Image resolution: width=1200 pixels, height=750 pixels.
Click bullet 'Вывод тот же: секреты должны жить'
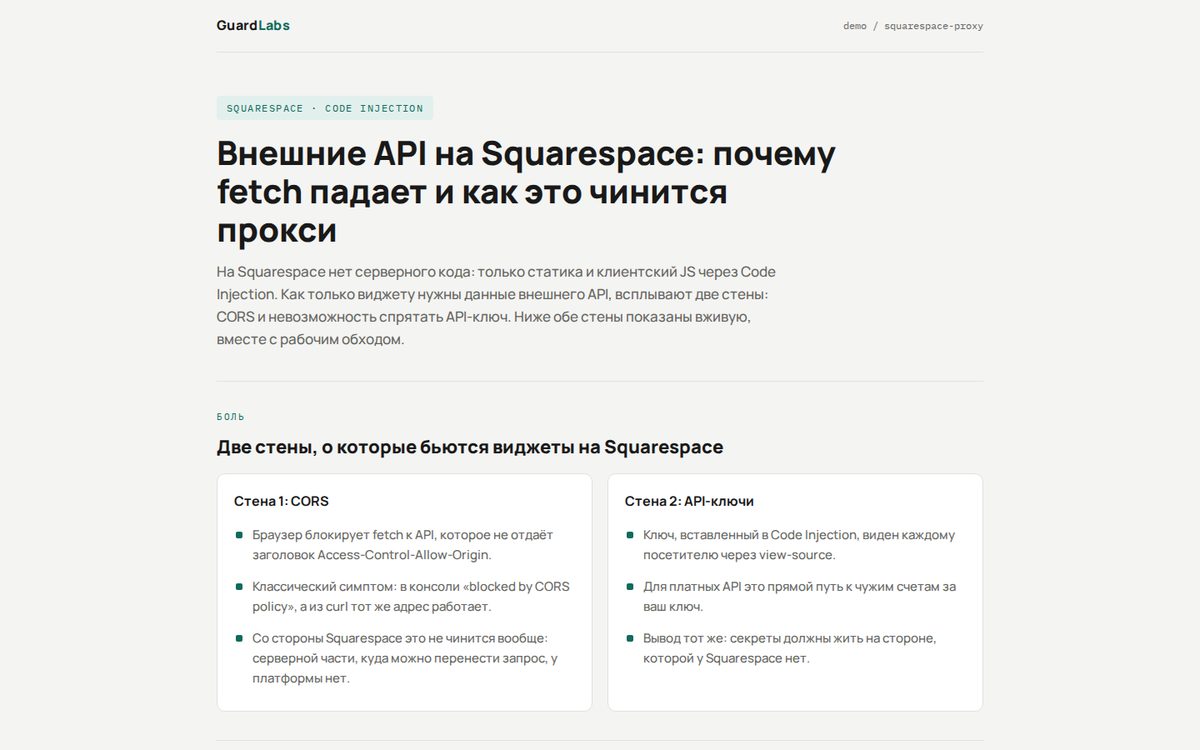coord(795,648)
